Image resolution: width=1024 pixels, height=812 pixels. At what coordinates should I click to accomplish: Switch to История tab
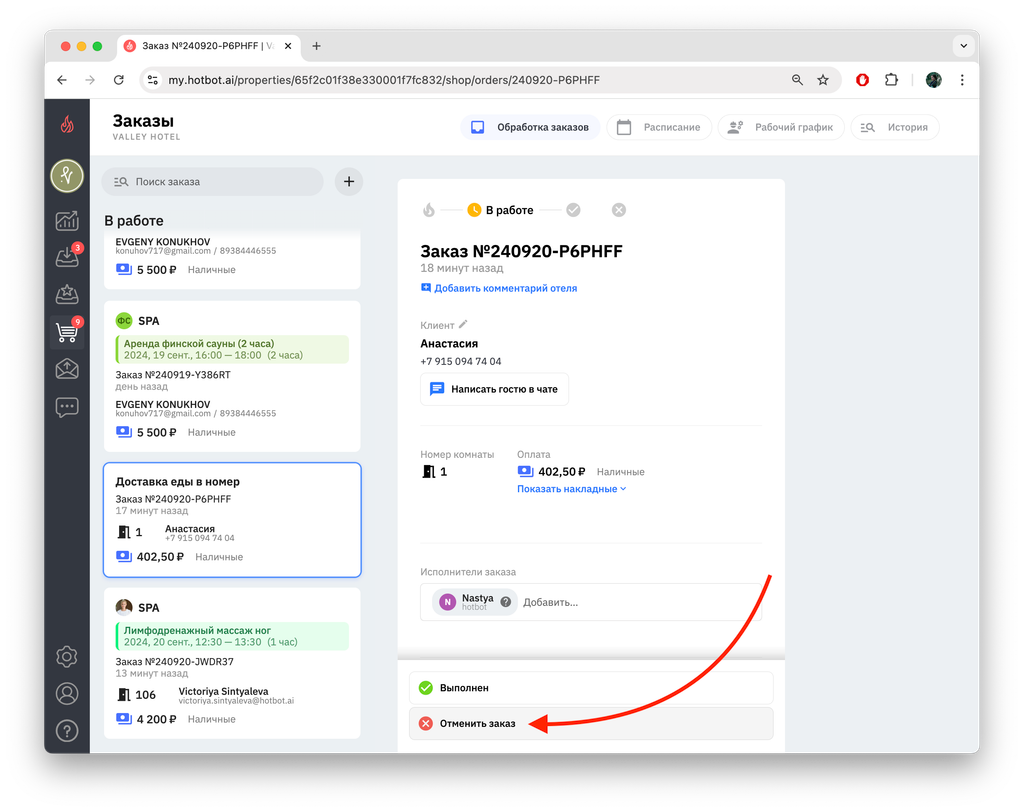coord(895,127)
